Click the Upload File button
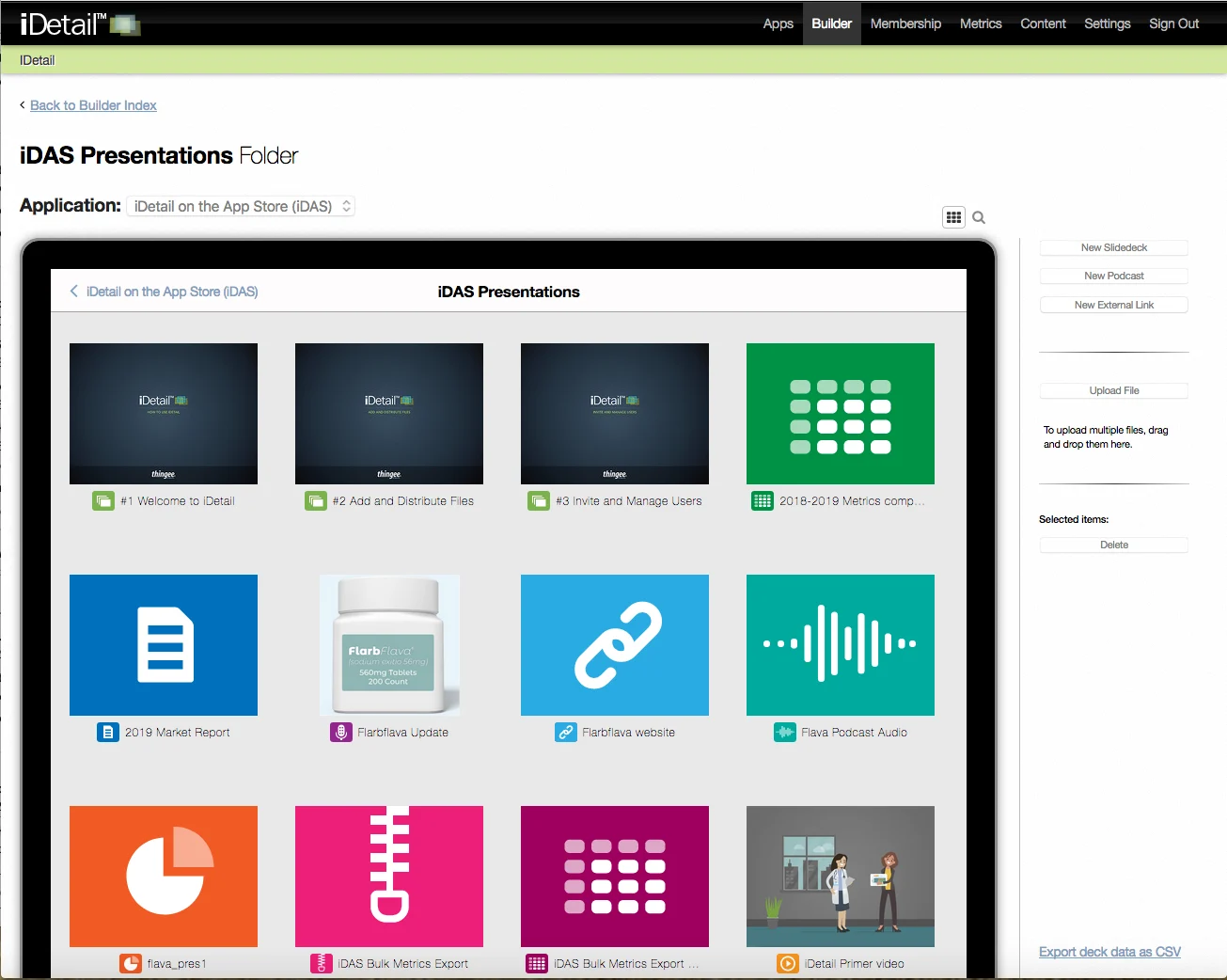The height and width of the screenshot is (980, 1227). [1114, 391]
